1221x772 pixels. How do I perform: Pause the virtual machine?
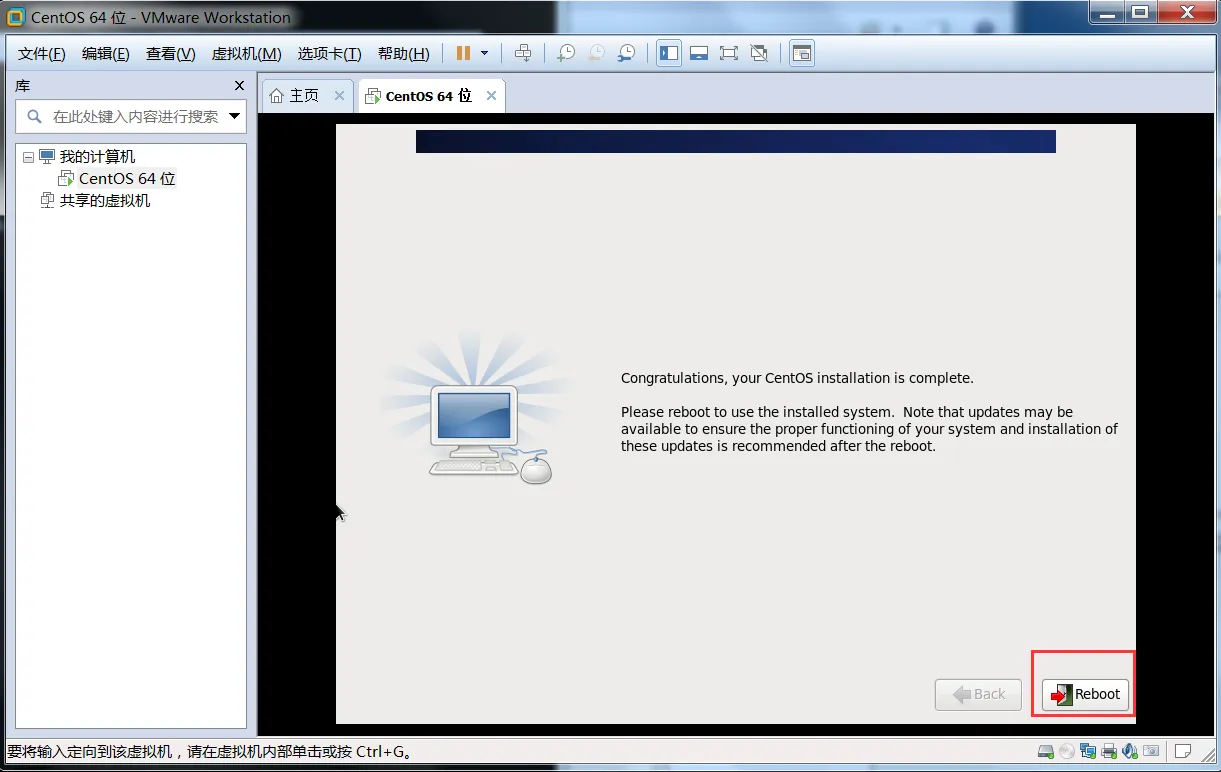click(464, 53)
